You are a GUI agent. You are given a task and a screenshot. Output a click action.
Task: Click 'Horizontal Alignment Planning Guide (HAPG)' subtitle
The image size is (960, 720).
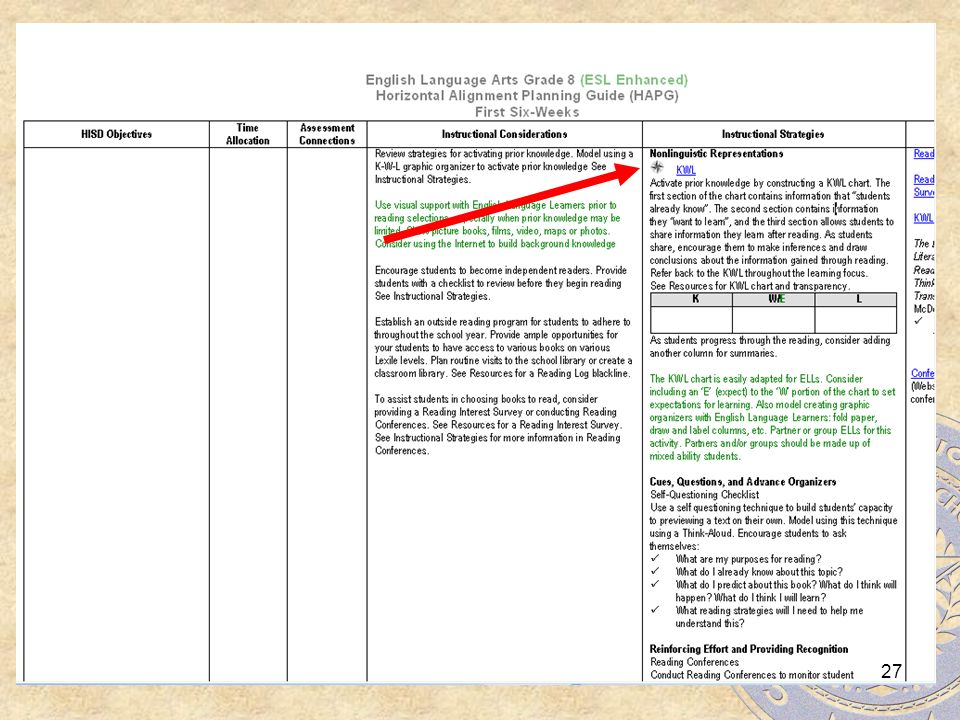click(527, 96)
